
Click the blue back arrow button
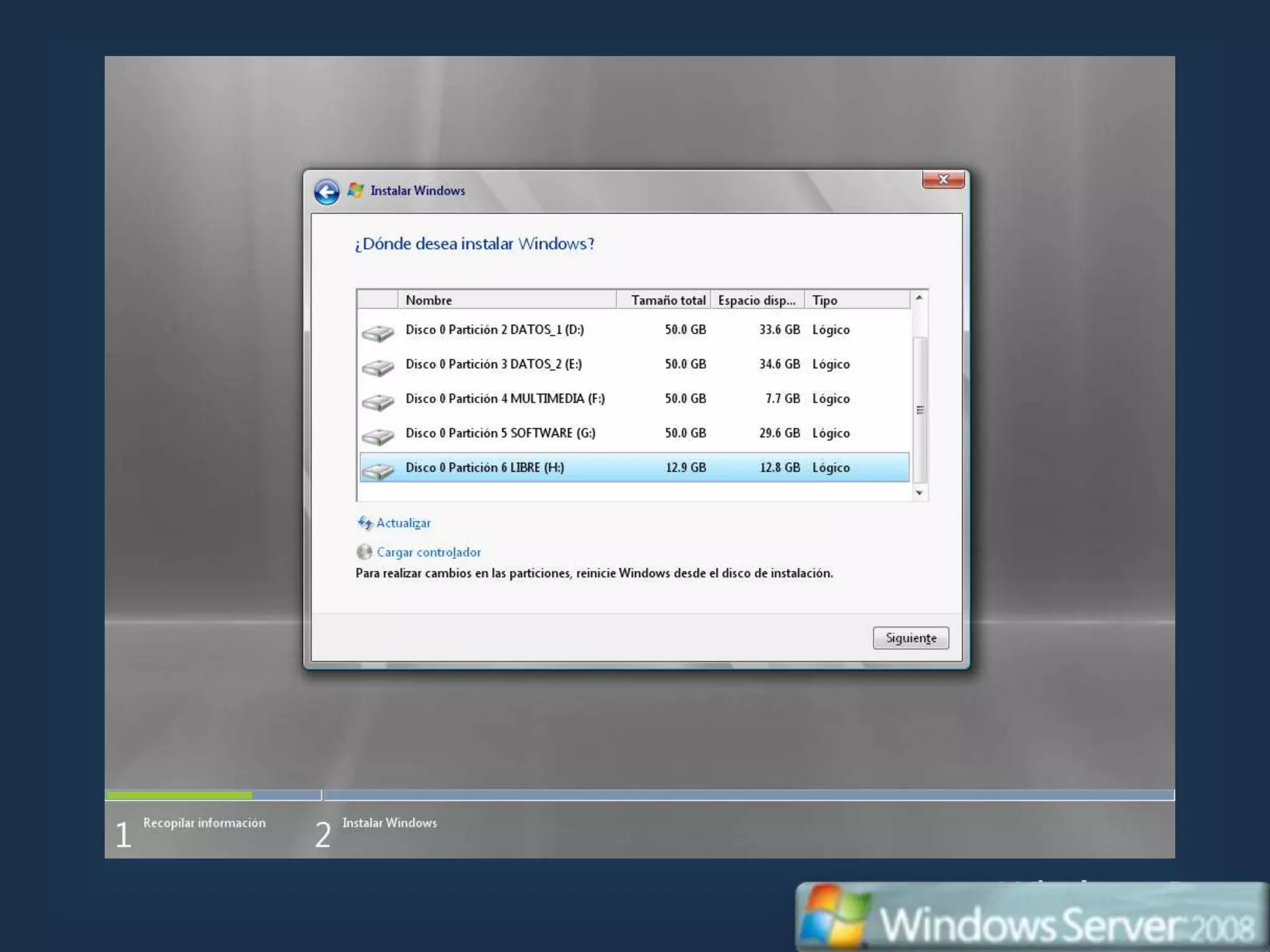[326, 192]
